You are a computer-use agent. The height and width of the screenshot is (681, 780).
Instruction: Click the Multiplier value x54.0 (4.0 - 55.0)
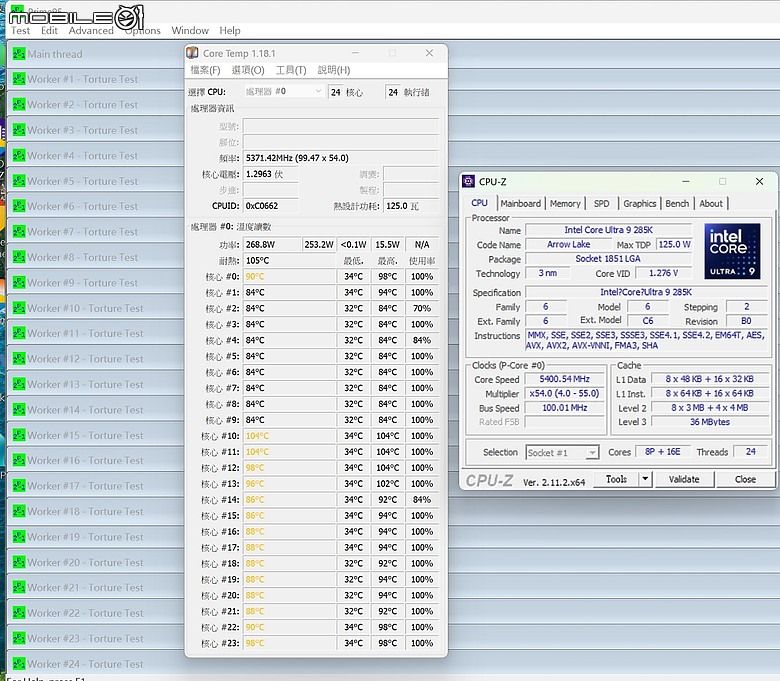pos(565,393)
